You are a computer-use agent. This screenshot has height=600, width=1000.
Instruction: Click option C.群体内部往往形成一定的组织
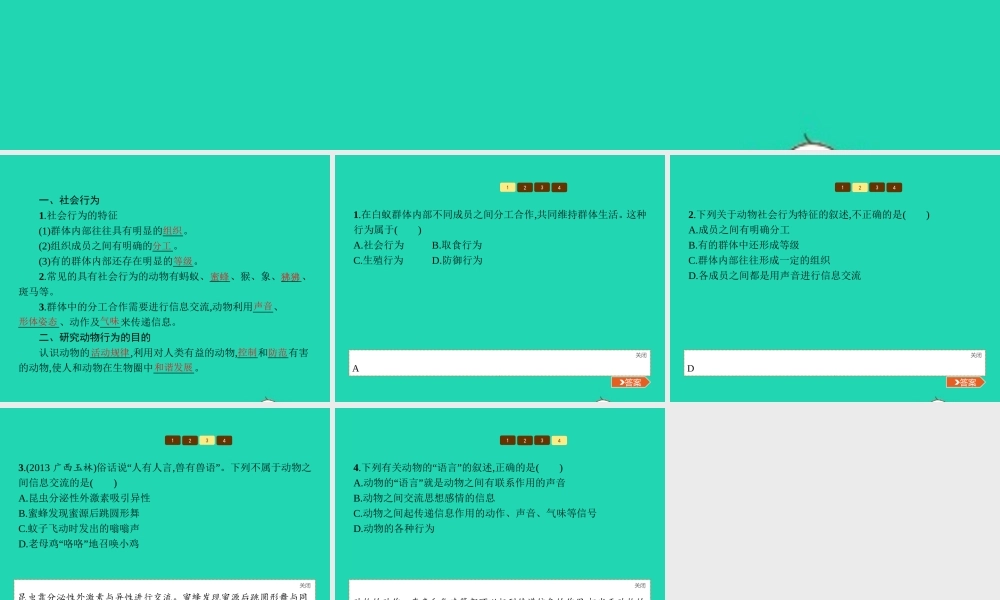coord(759,260)
